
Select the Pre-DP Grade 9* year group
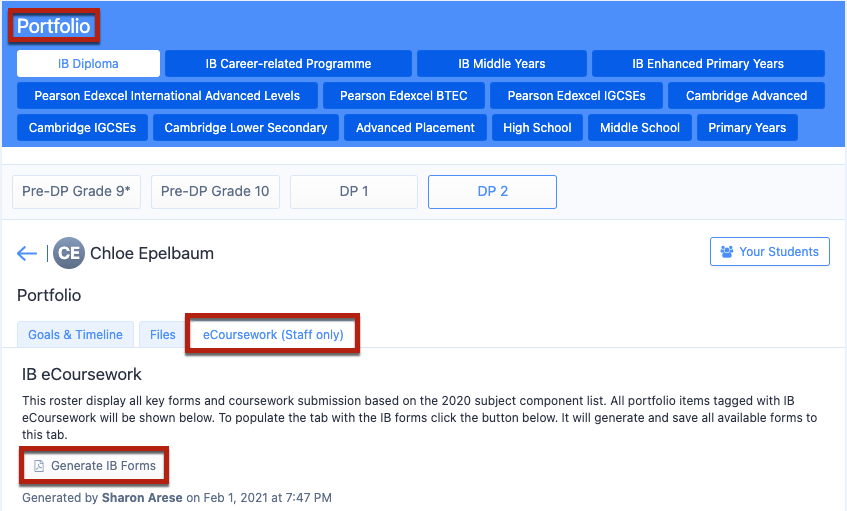pos(76,191)
